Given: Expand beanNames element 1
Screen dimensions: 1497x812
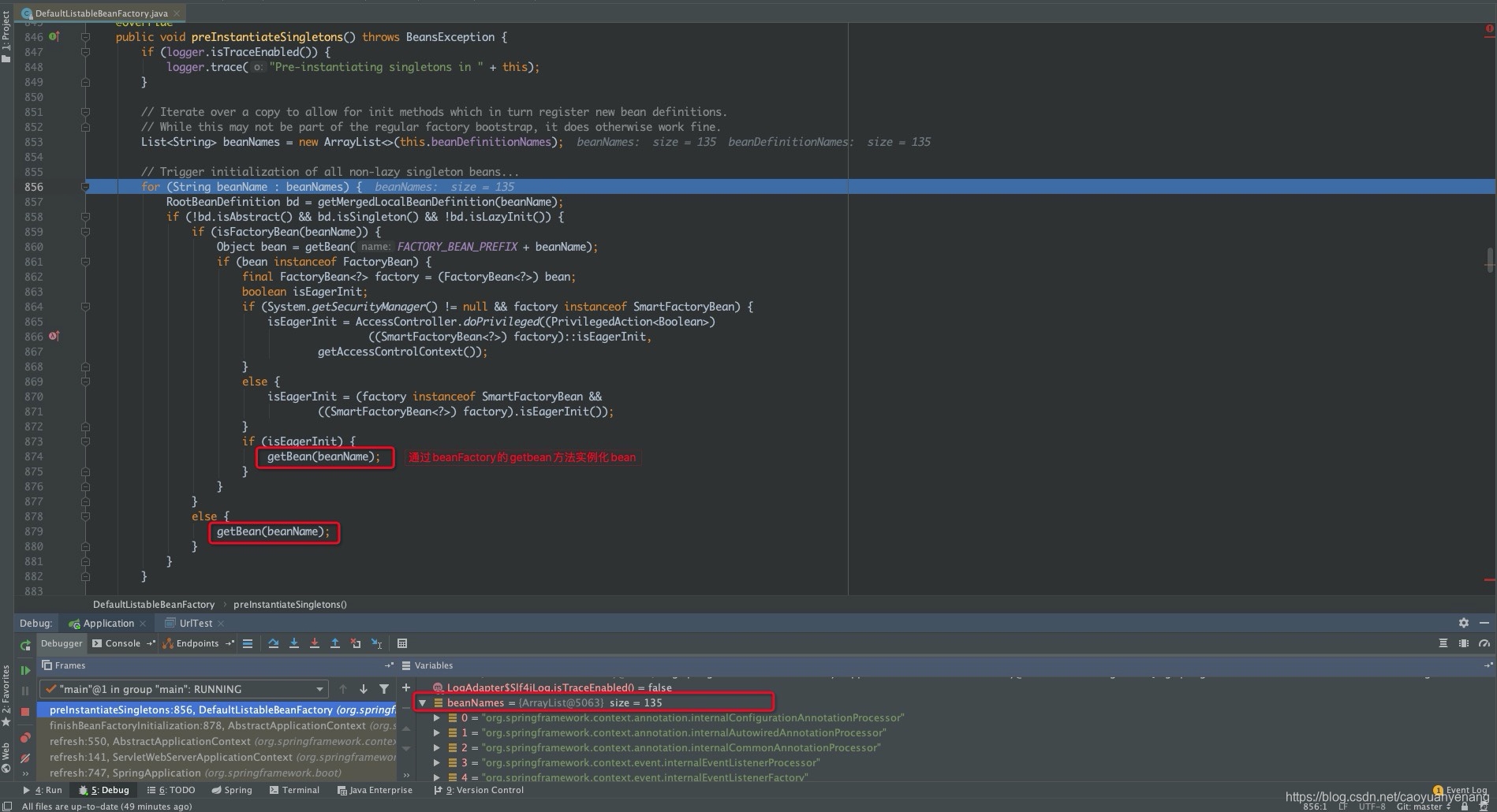Looking at the screenshot, I should click(437, 733).
